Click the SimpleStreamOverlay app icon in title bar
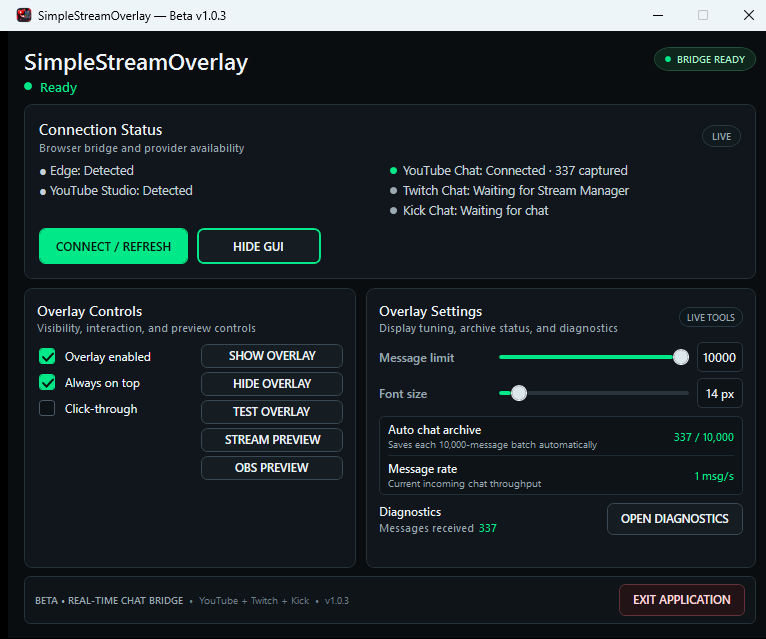This screenshot has height=639, width=766. pos(24,15)
